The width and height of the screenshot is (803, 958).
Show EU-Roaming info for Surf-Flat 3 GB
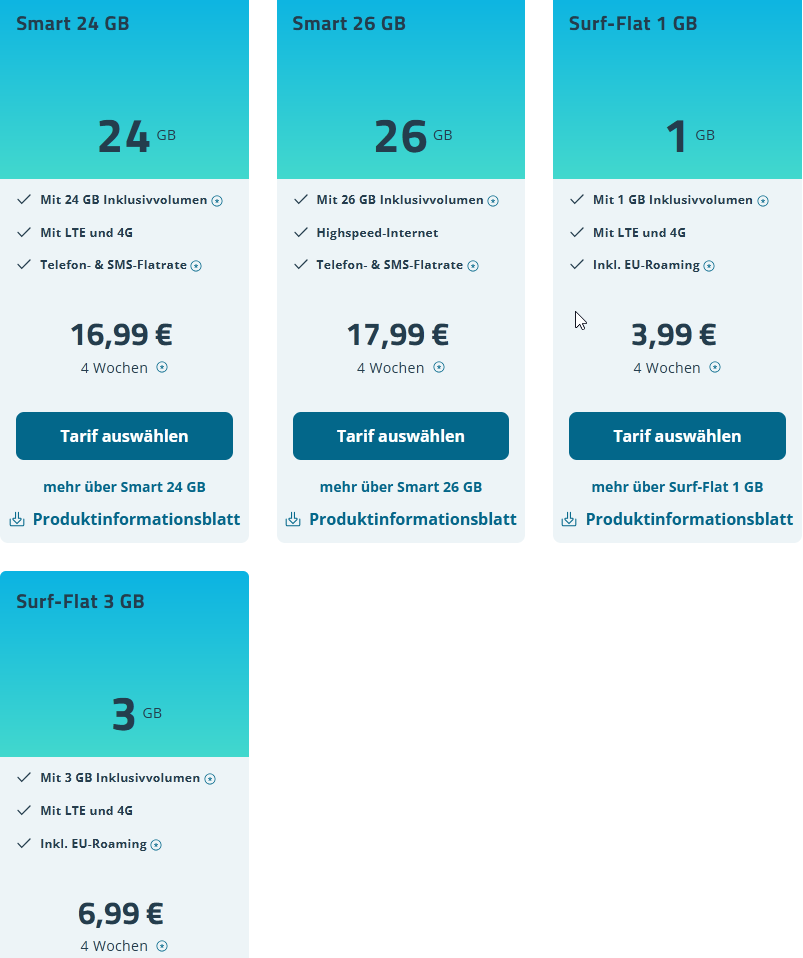coord(156,845)
